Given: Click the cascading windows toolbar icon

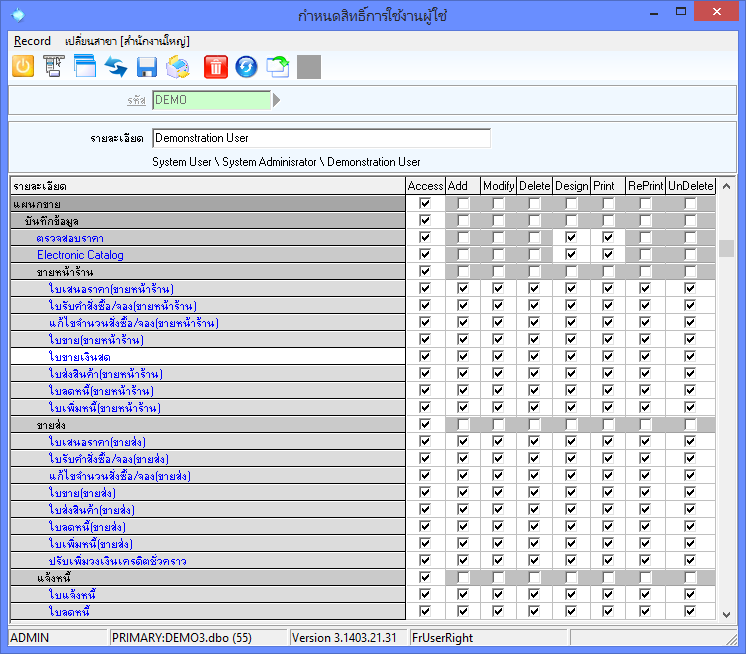Looking at the screenshot, I should coord(84,67).
